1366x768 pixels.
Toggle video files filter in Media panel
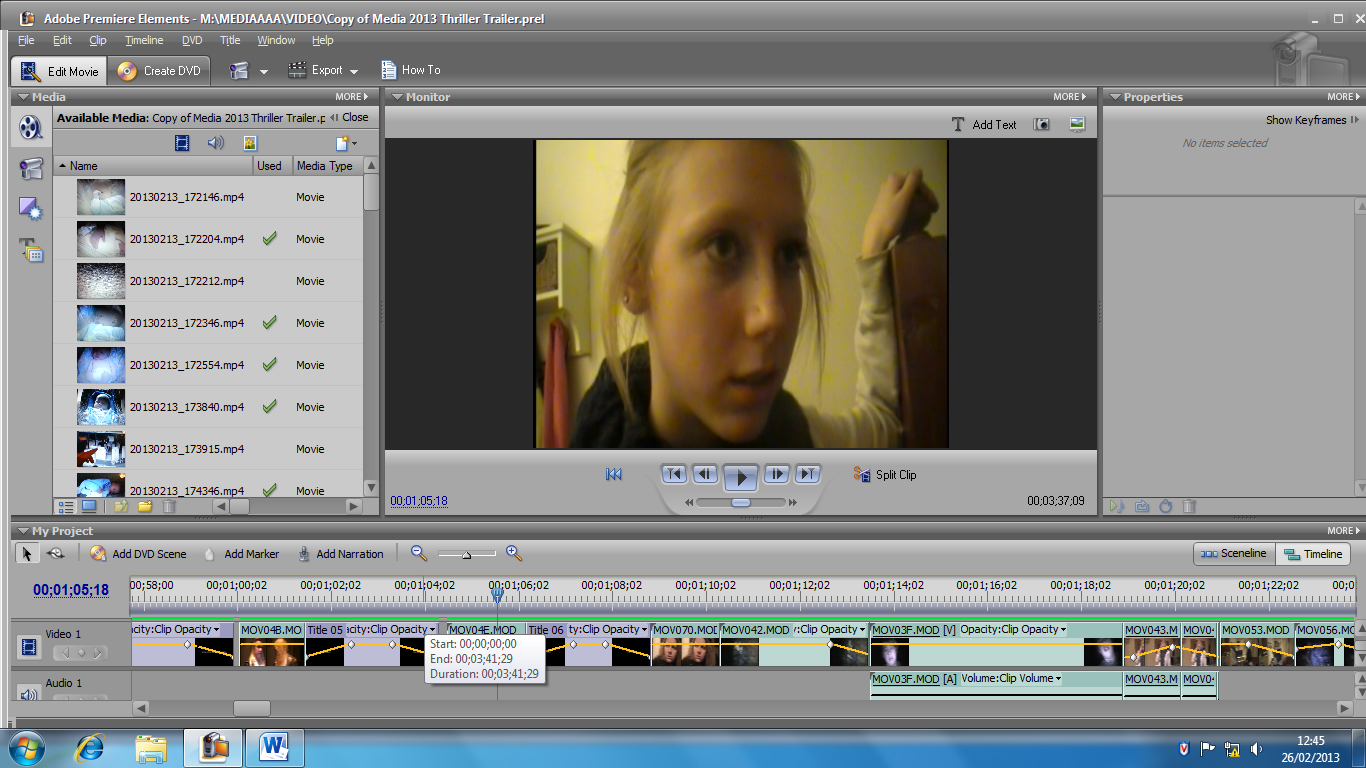pos(182,143)
